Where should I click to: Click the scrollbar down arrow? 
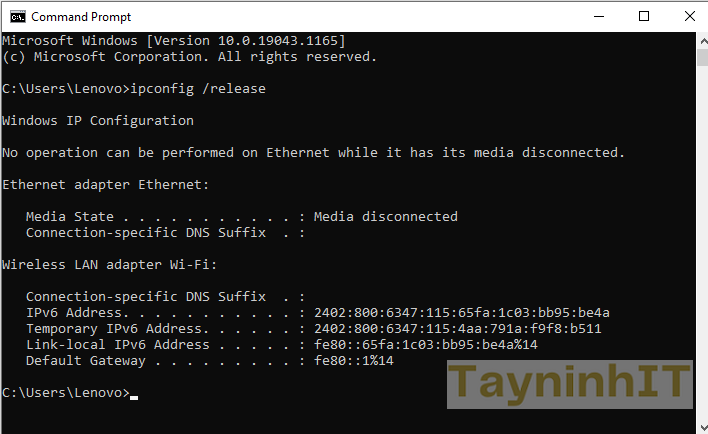[699, 425]
